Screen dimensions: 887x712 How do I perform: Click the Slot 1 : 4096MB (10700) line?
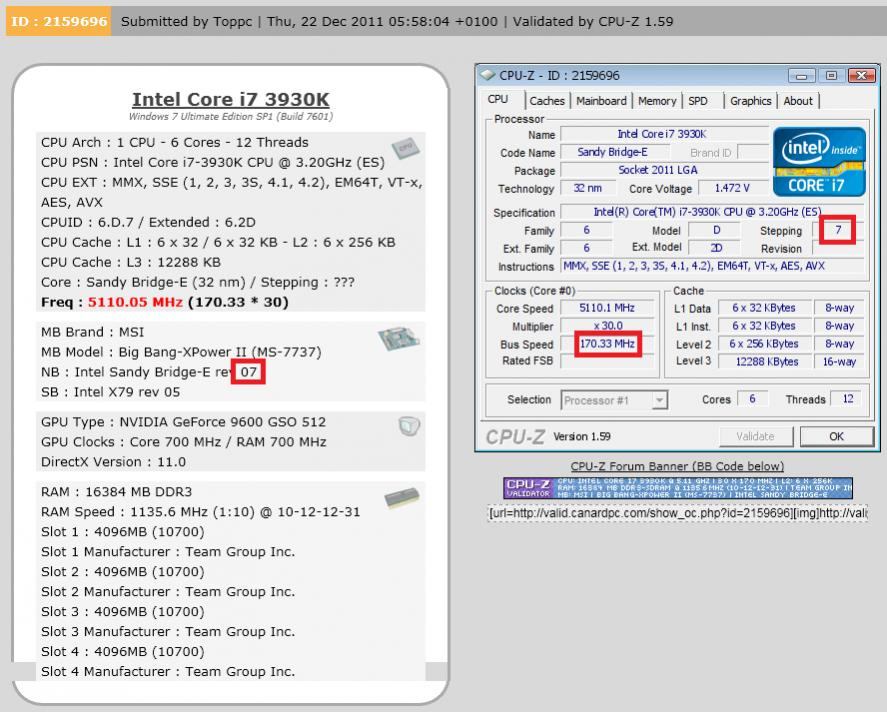pos(123,532)
